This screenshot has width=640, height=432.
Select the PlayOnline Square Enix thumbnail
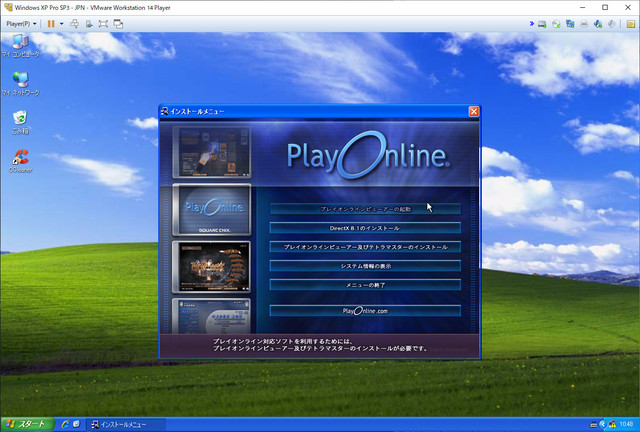click(x=212, y=209)
